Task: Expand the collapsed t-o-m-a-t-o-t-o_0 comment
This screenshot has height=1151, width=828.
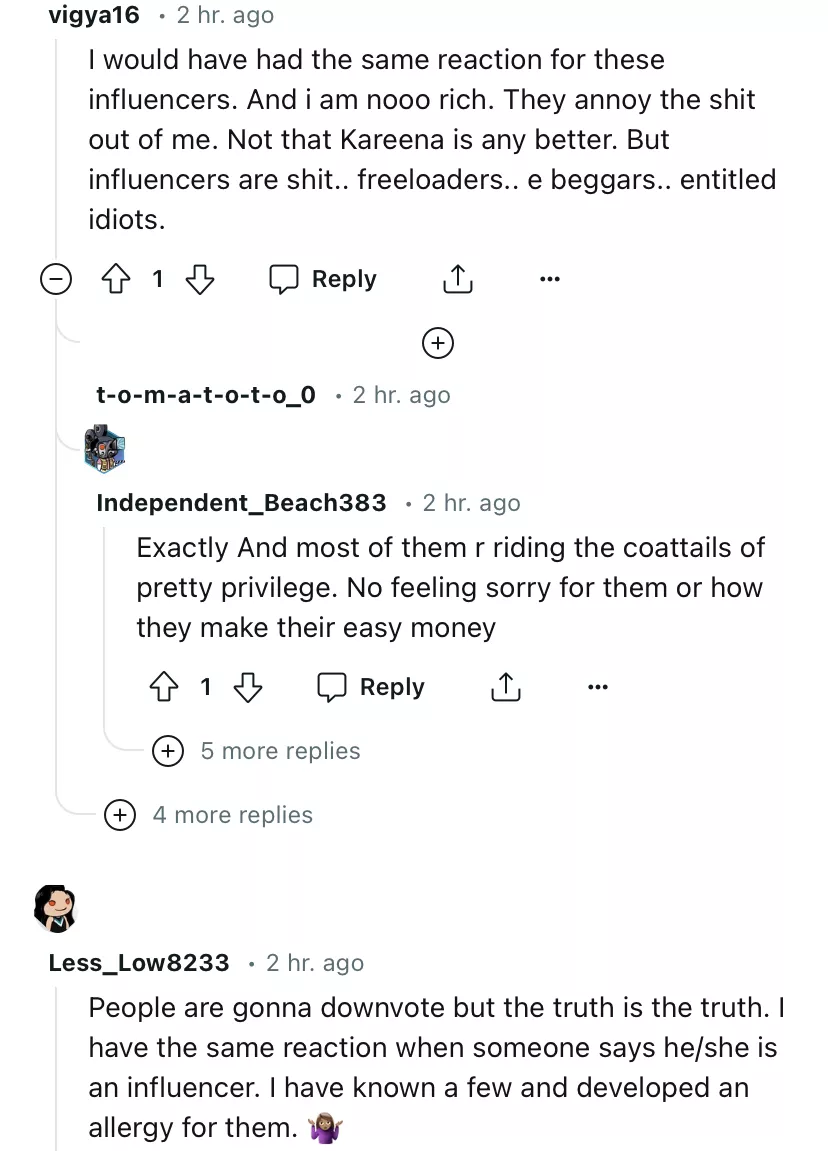Action: [437, 343]
